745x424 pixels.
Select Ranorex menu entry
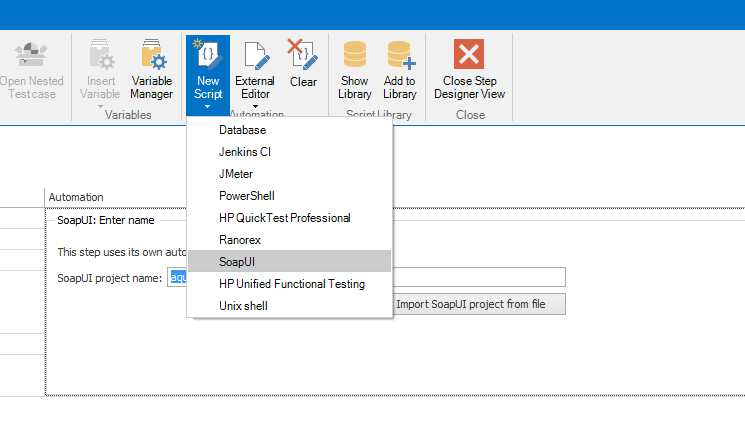[x=239, y=240]
